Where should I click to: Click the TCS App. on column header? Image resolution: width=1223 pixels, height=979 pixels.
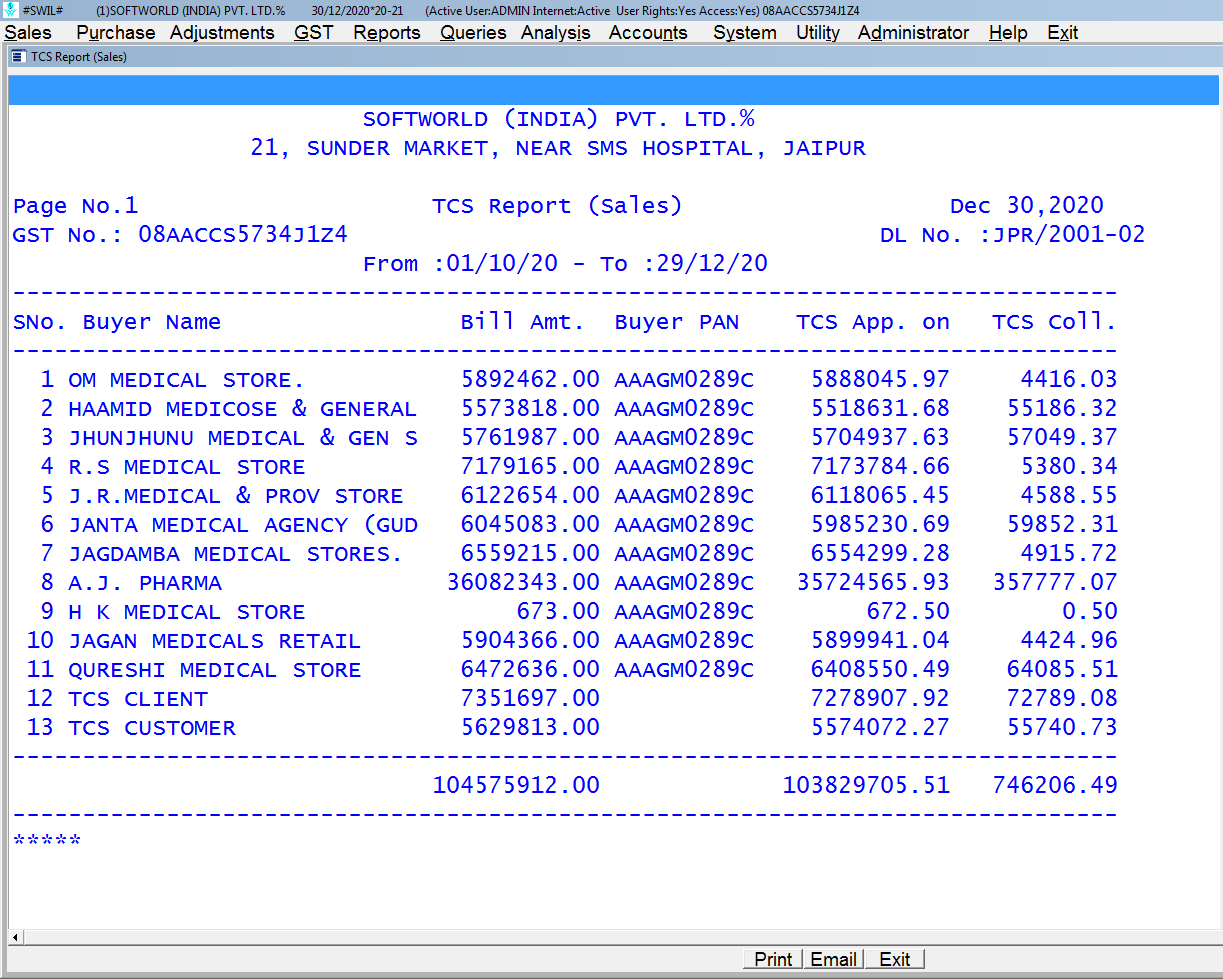tap(873, 322)
